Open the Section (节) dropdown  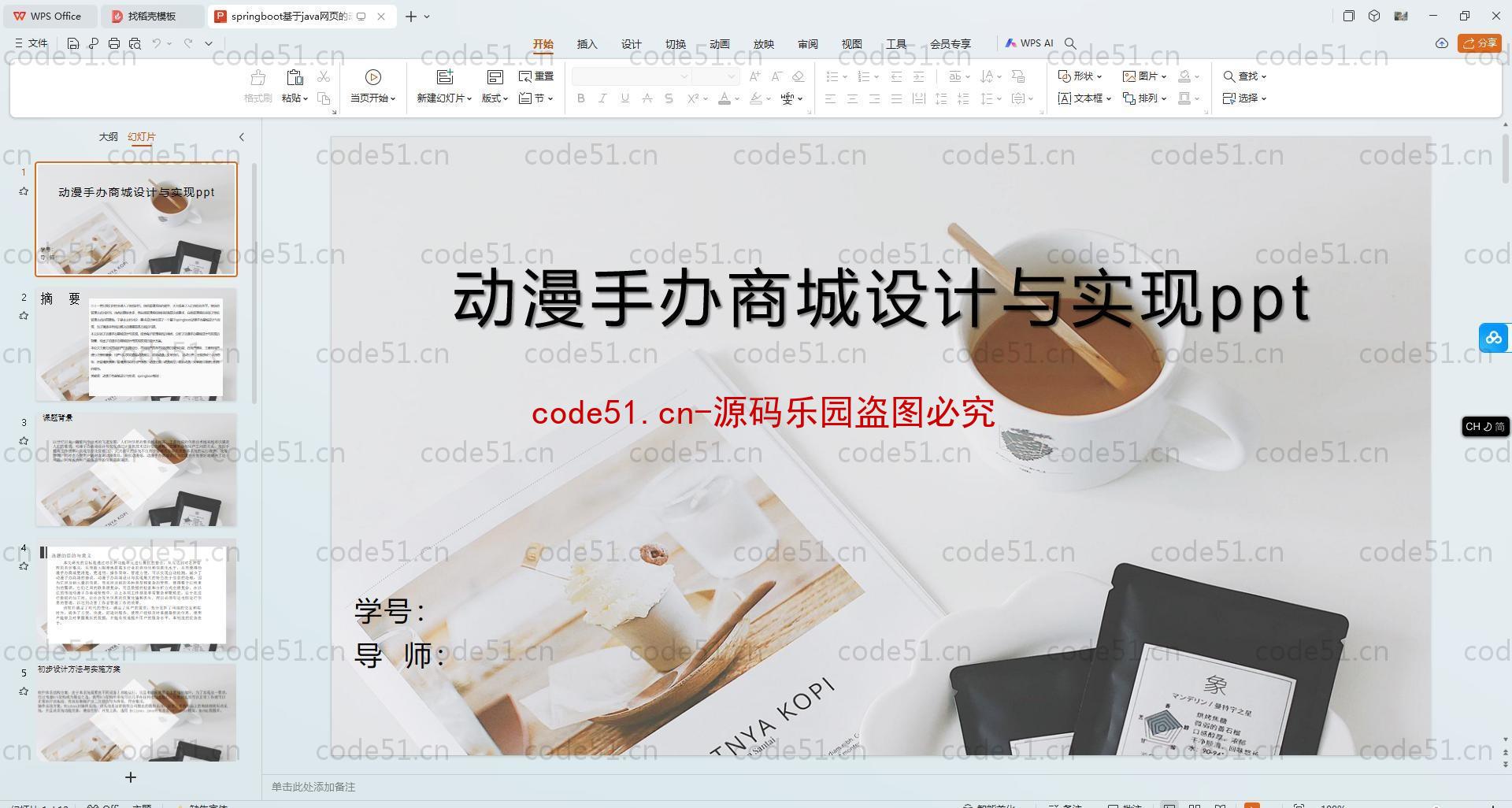click(536, 98)
